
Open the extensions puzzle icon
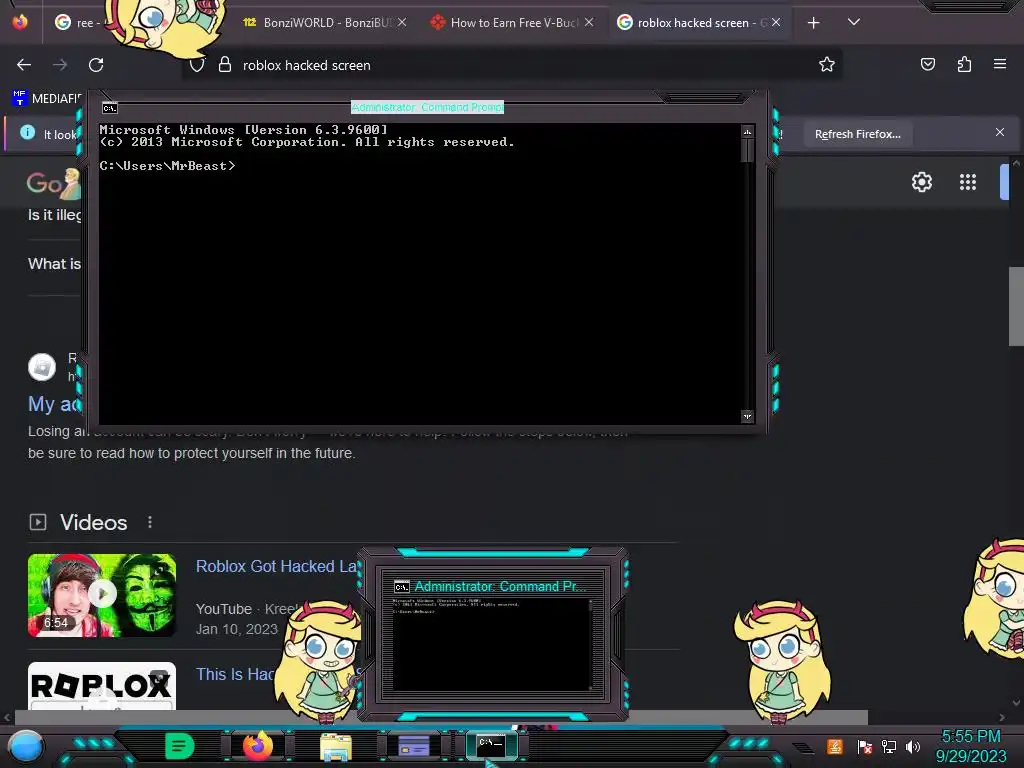(x=964, y=64)
